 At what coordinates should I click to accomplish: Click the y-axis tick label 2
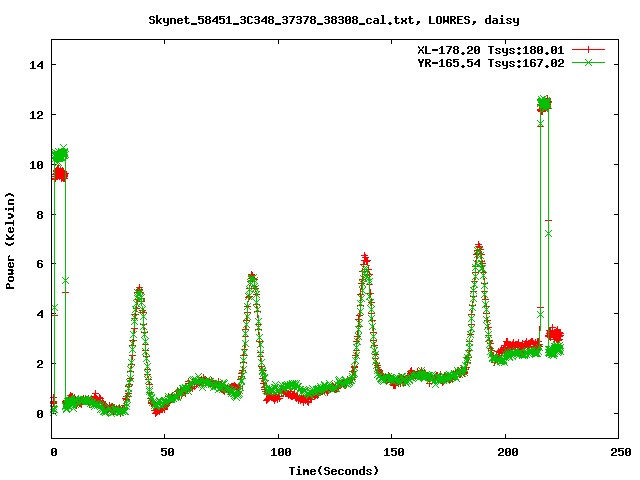pyautogui.click(x=40, y=364)
